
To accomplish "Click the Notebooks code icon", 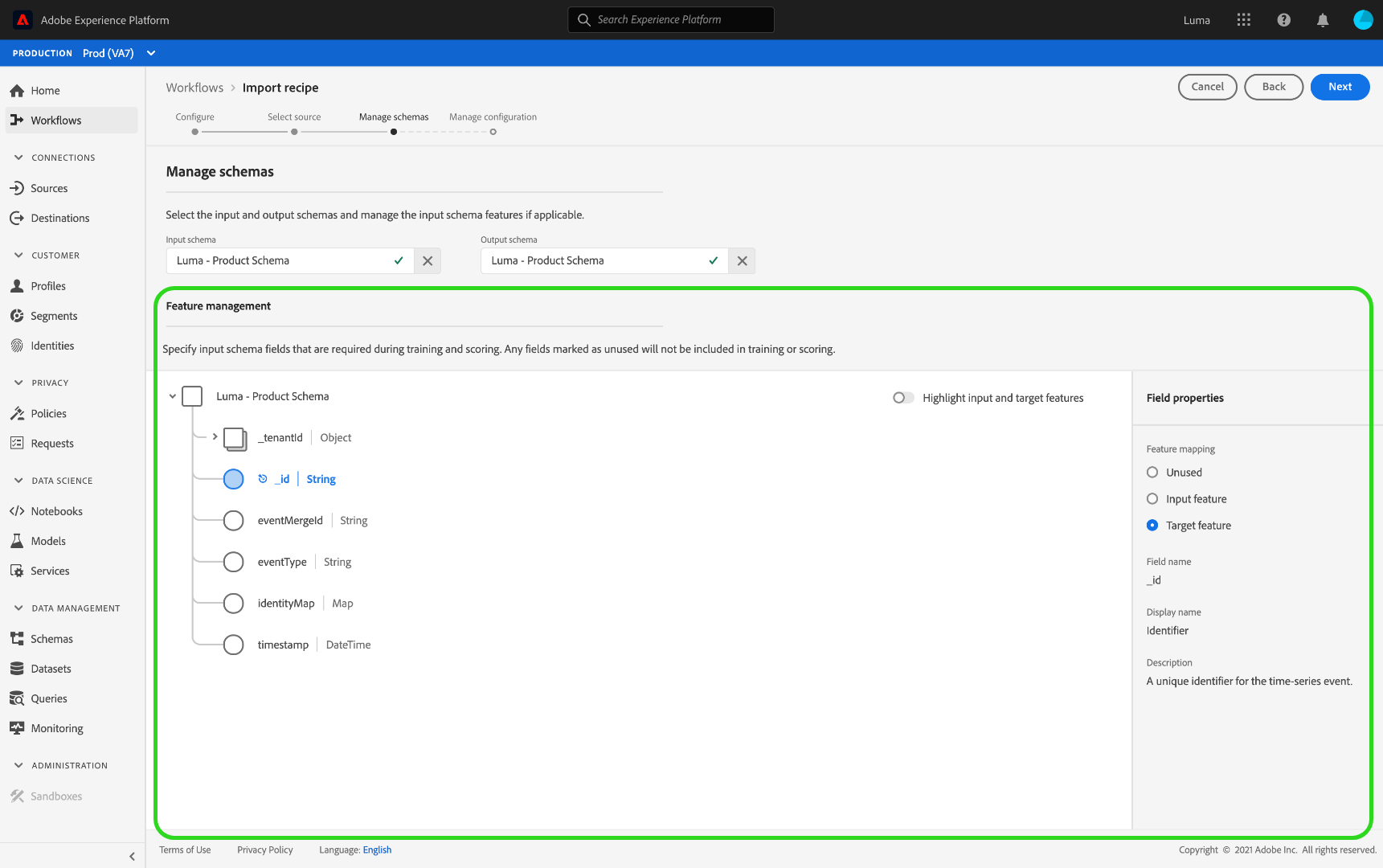I will tap(17, 511).
